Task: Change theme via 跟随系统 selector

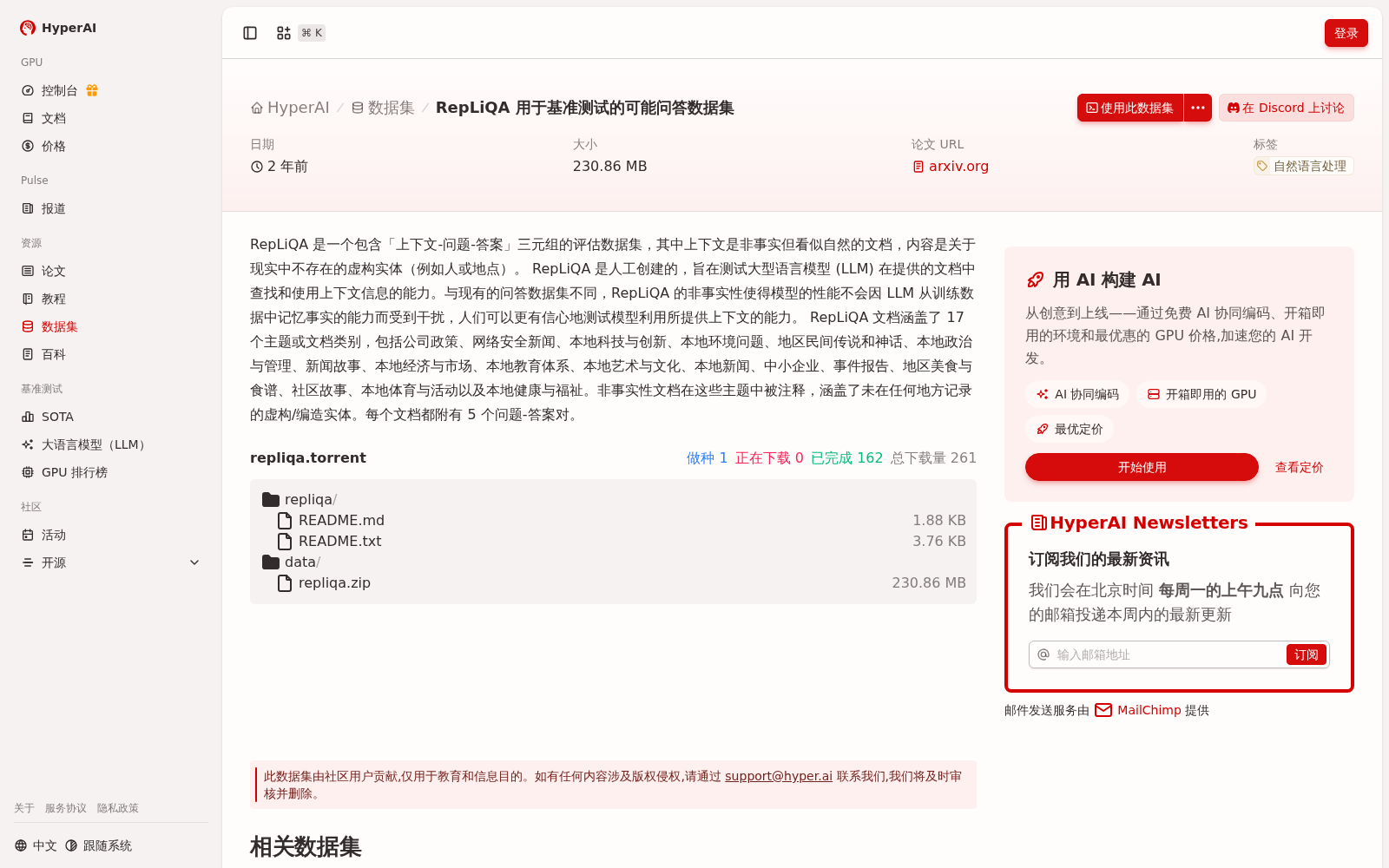Action: coord(99,845)
